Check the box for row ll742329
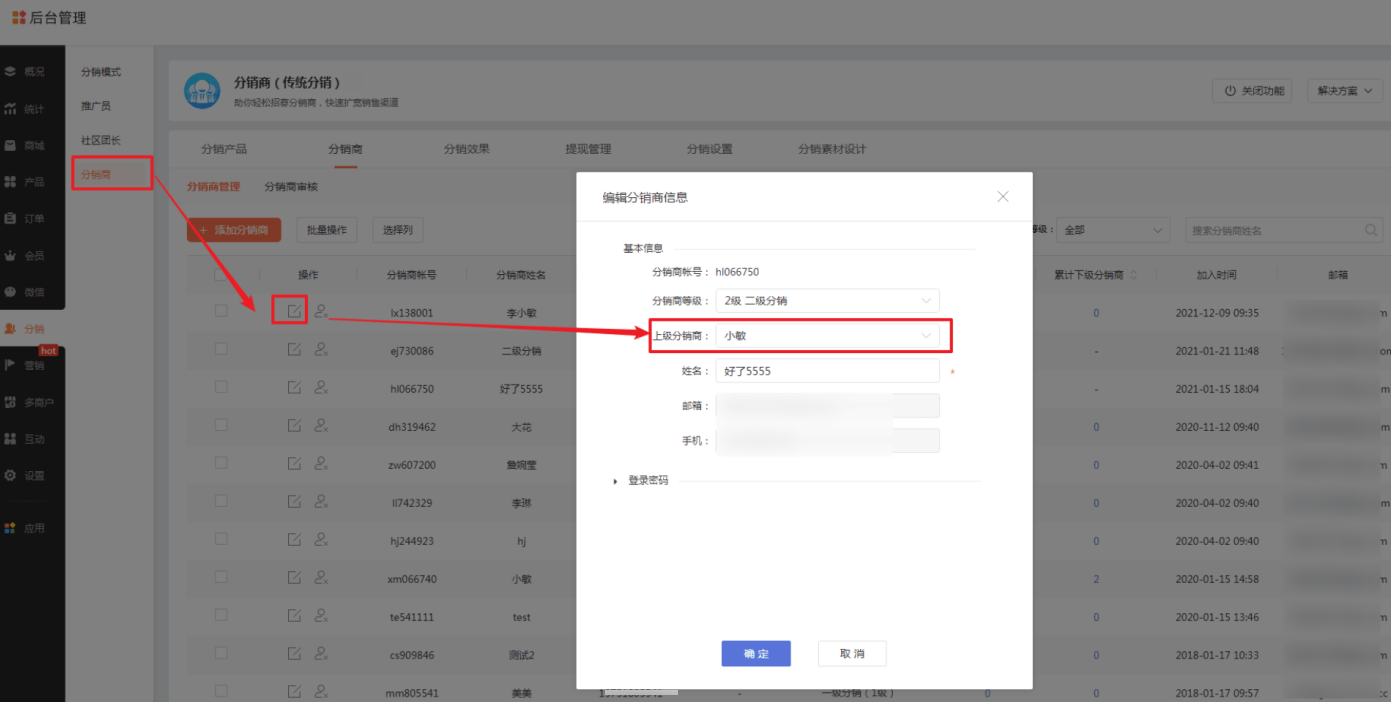Screen dimensions: 1391x702 tap(221, 501)
